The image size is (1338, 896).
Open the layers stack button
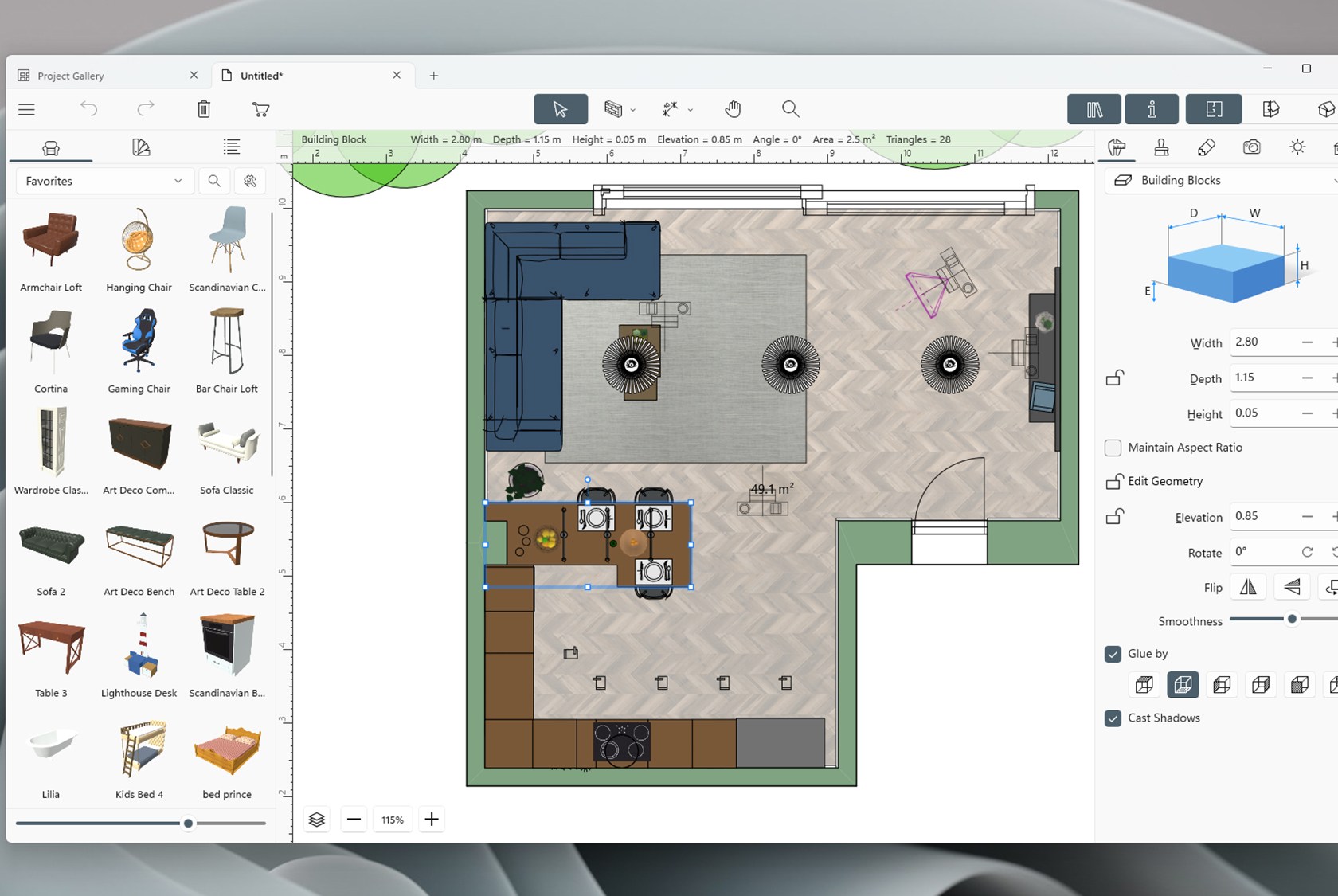(x=317, y=820)
